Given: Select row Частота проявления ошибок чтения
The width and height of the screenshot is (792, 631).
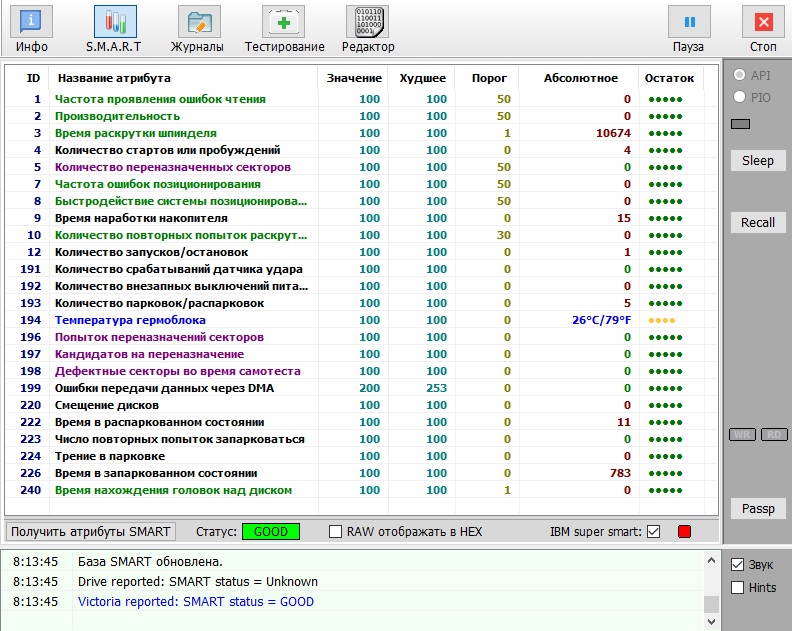Looking at the screenshot, I should coord(361,99).
